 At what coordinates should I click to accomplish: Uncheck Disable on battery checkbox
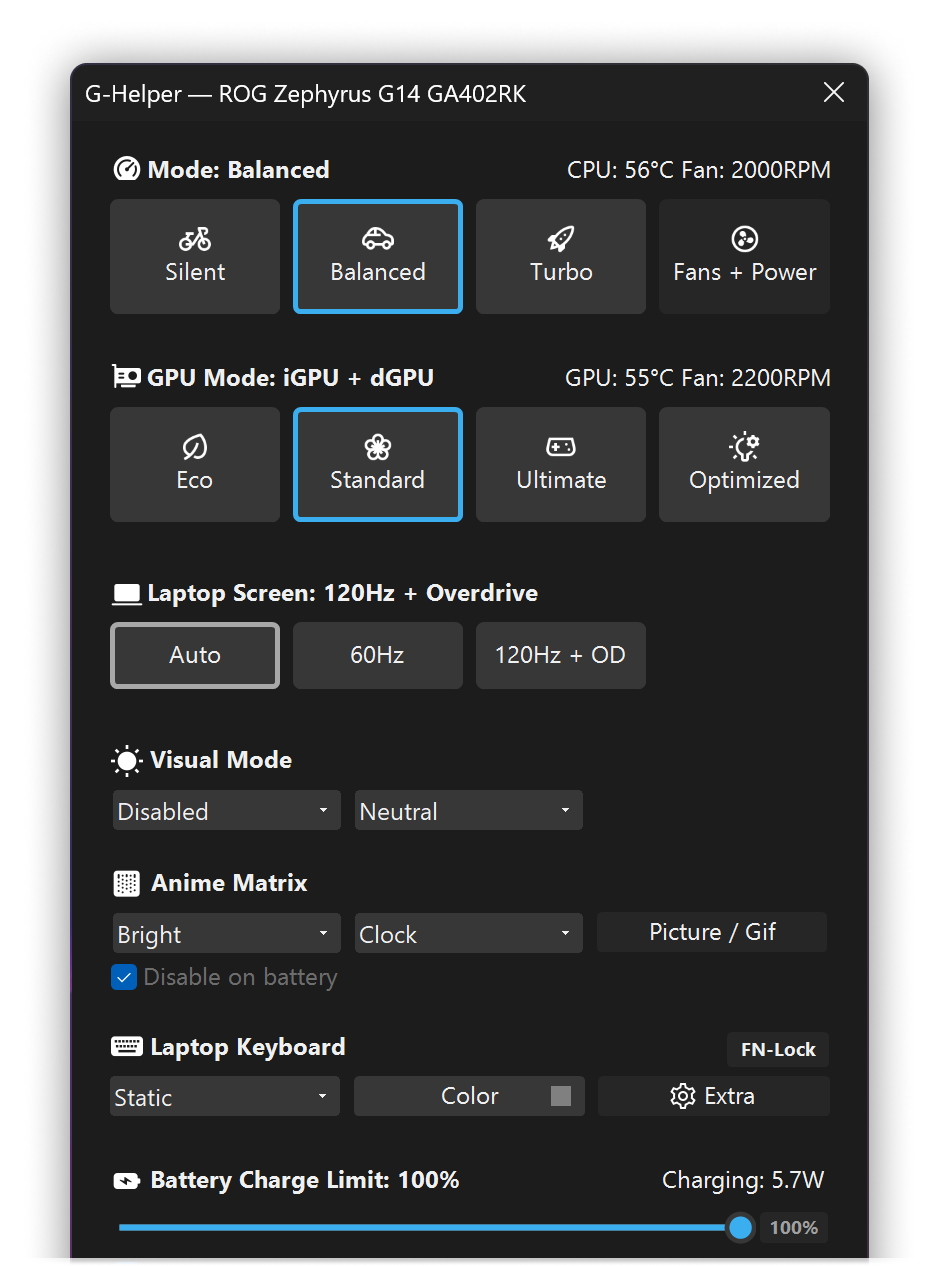tap(124, 977)
